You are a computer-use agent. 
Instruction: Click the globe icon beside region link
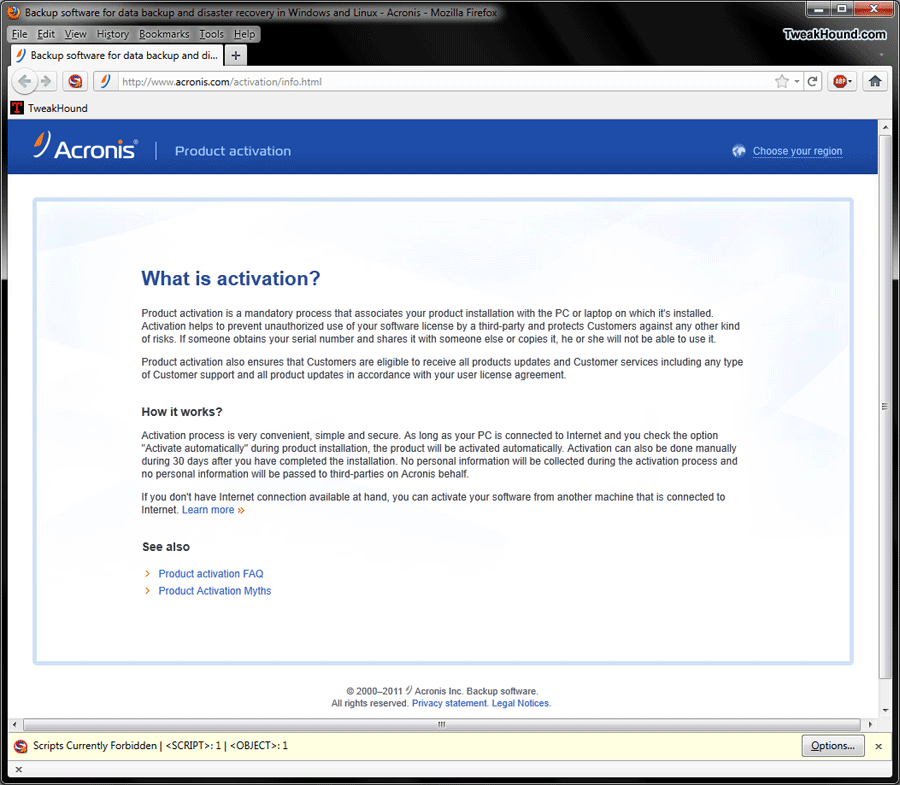pos(739,151)
